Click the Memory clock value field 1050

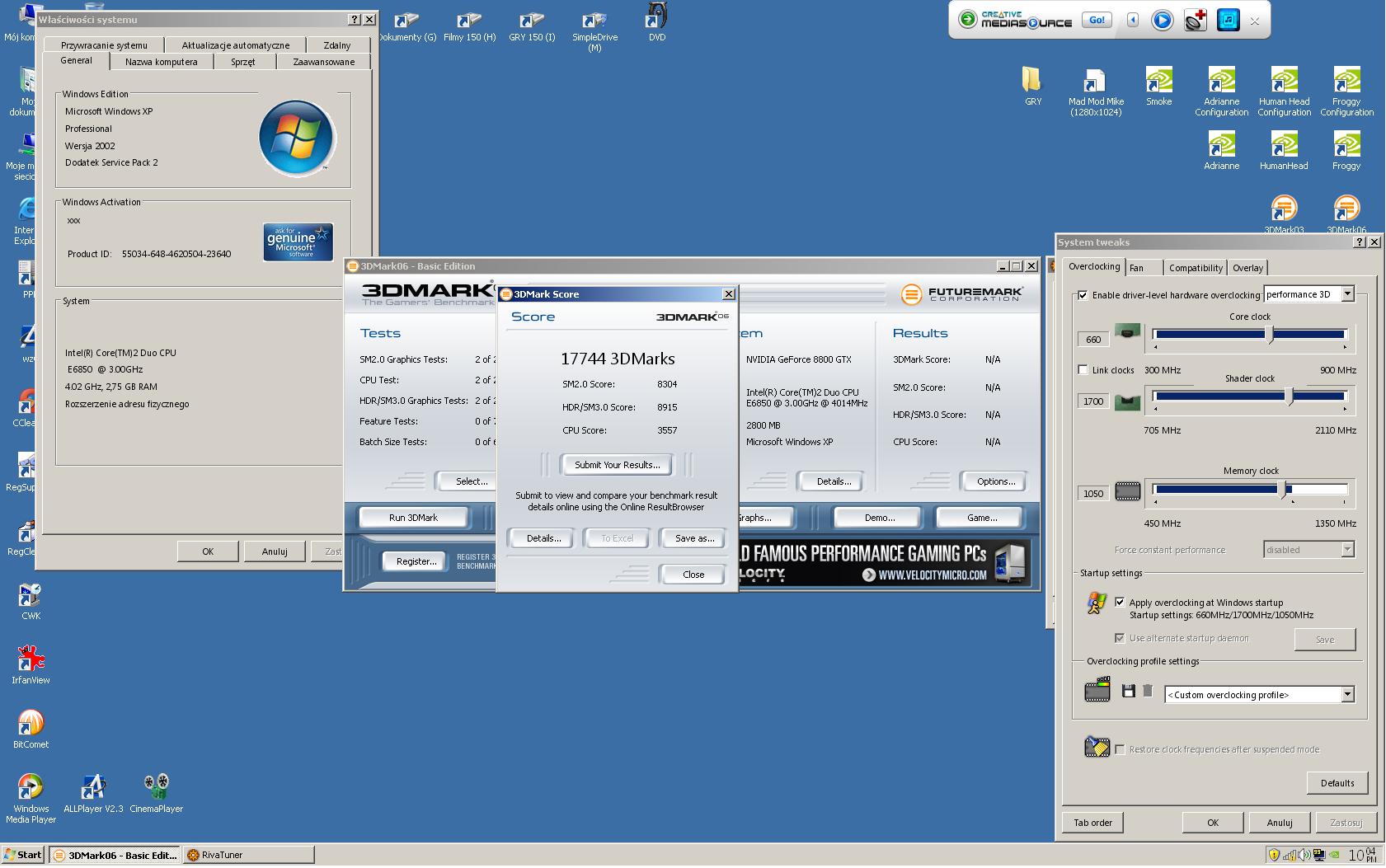click(1093, 493)
